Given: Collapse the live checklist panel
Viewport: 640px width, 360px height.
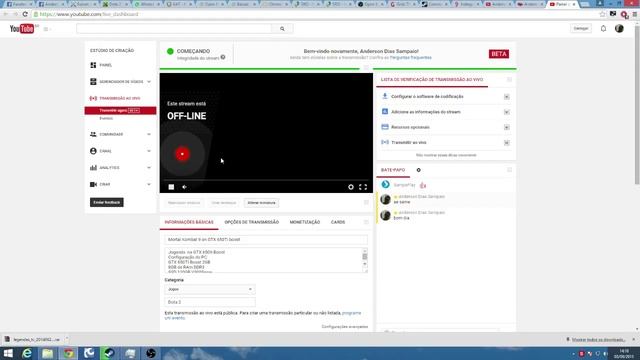Looking at the screenshot, I should (509, 80).
